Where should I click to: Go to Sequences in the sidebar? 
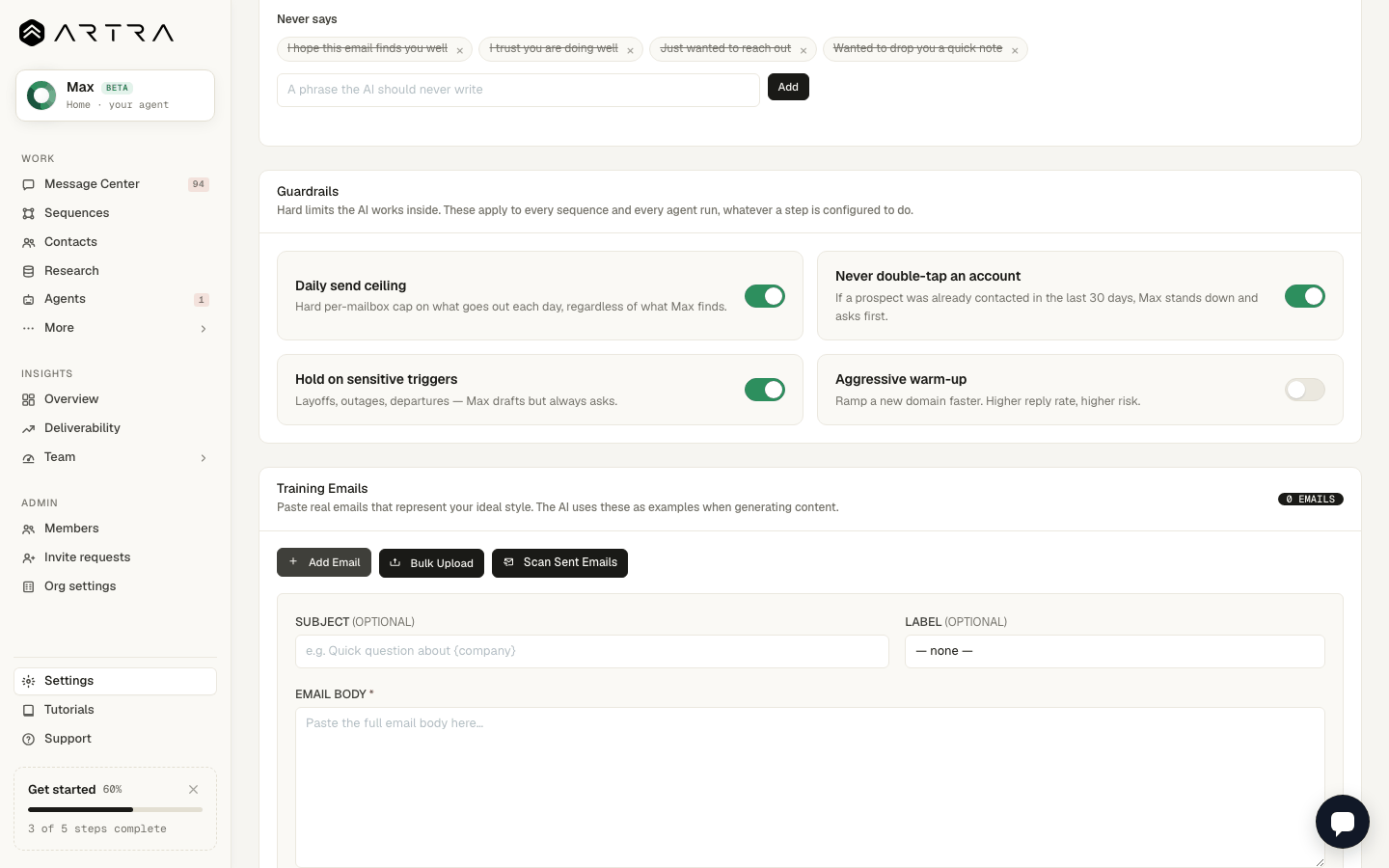(x=115, y=213)
